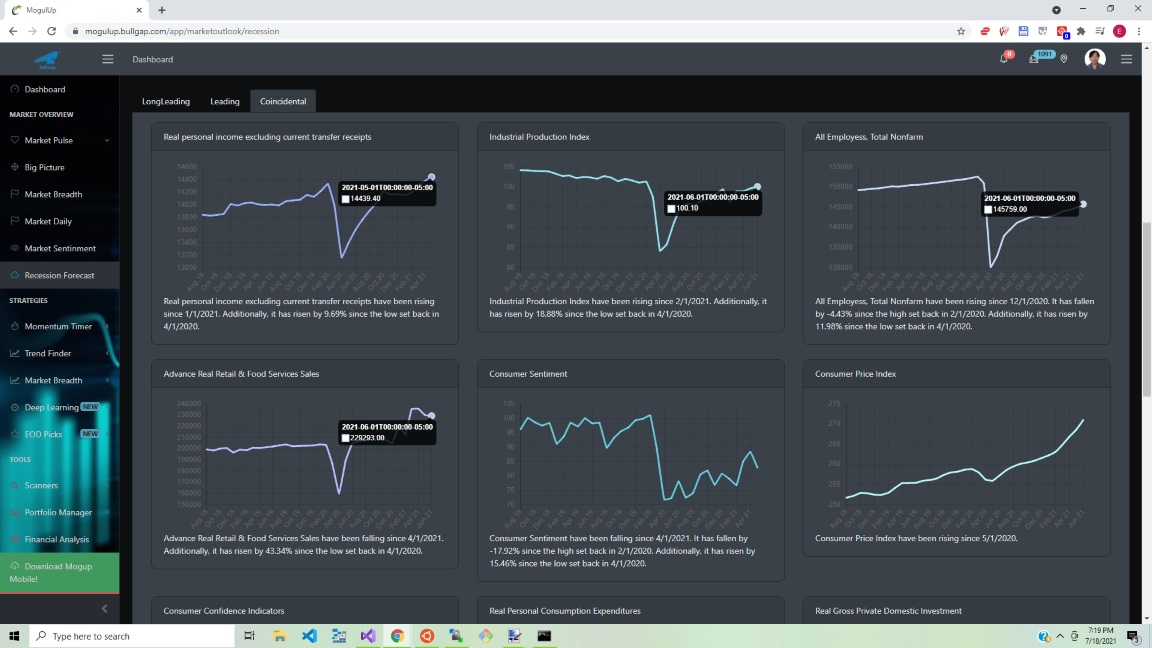Open the right-side hamburger menu in the app header
The width and height of the screenshot is (1152, 648).
point(1126,60)
